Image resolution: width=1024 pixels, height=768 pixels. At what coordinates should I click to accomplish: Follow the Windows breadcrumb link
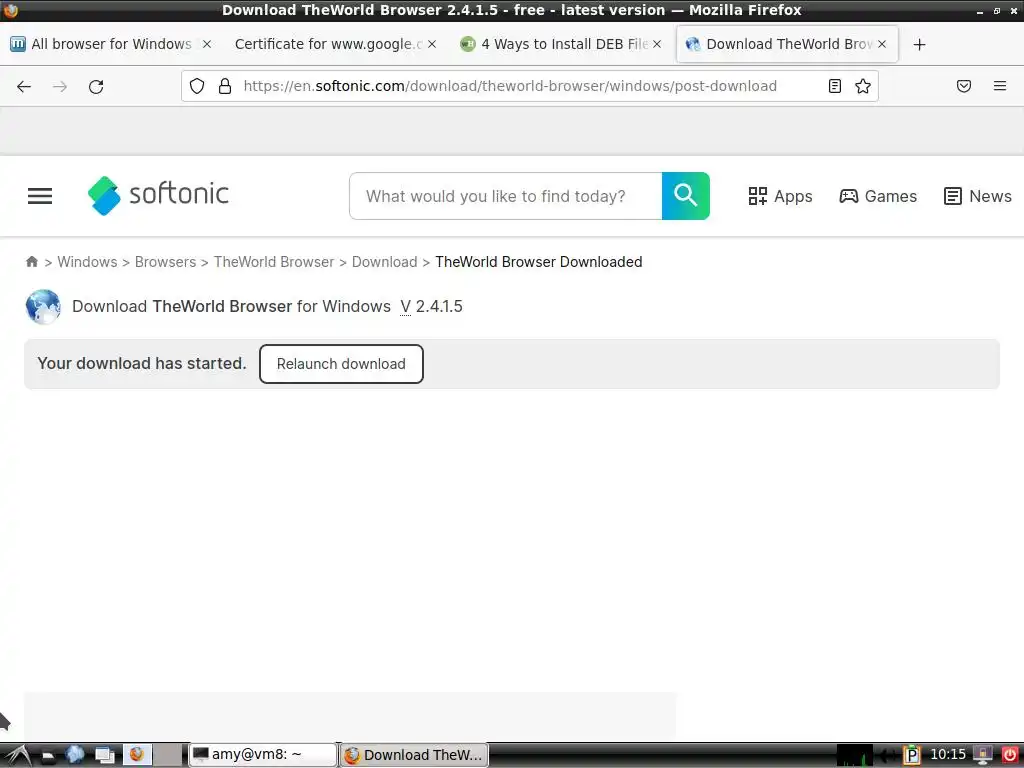click(x=87, y=262)
